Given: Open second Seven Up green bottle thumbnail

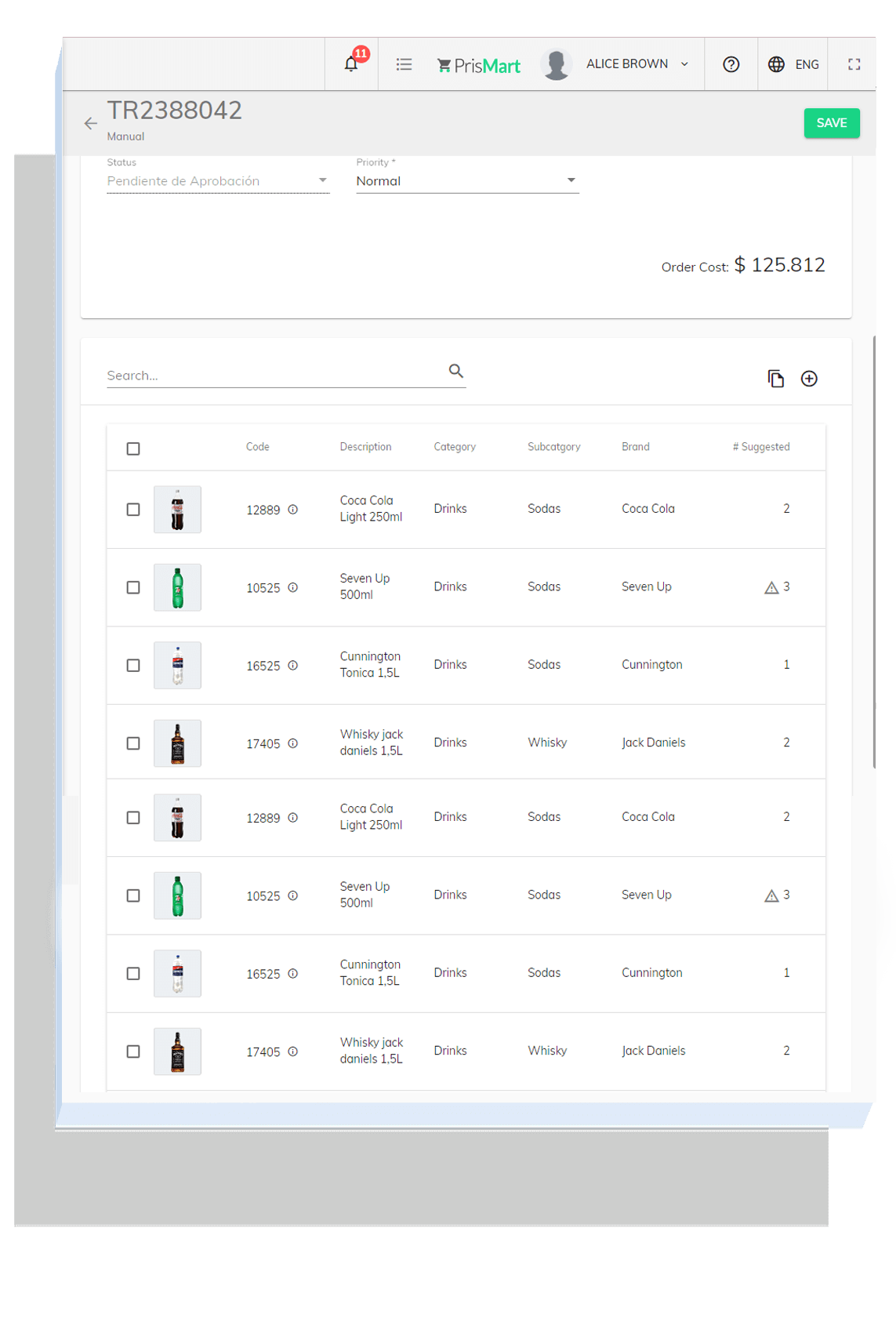Looking at the screenshot, I should coord(177,895).
